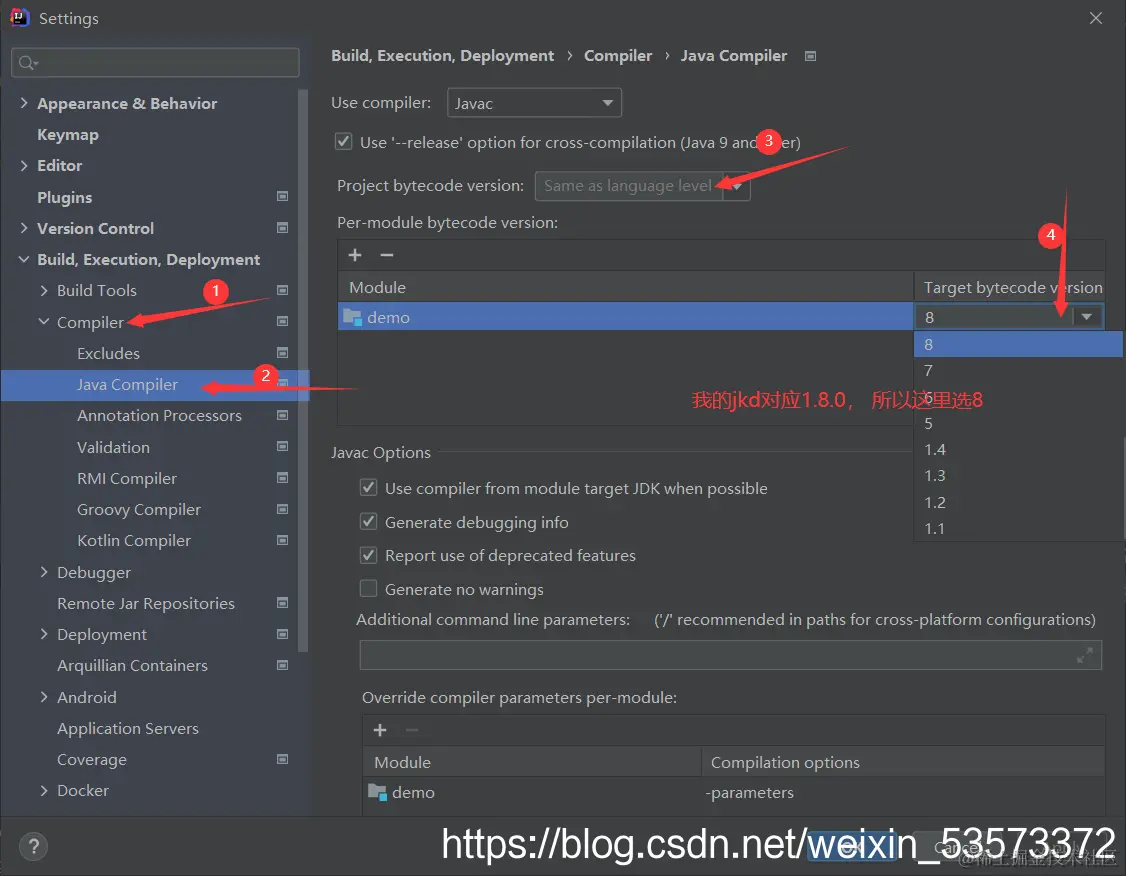Select bytecode version 1.4 in list
The width and height of the screenshot is (1126, 876).
[x=1018, y=449]
